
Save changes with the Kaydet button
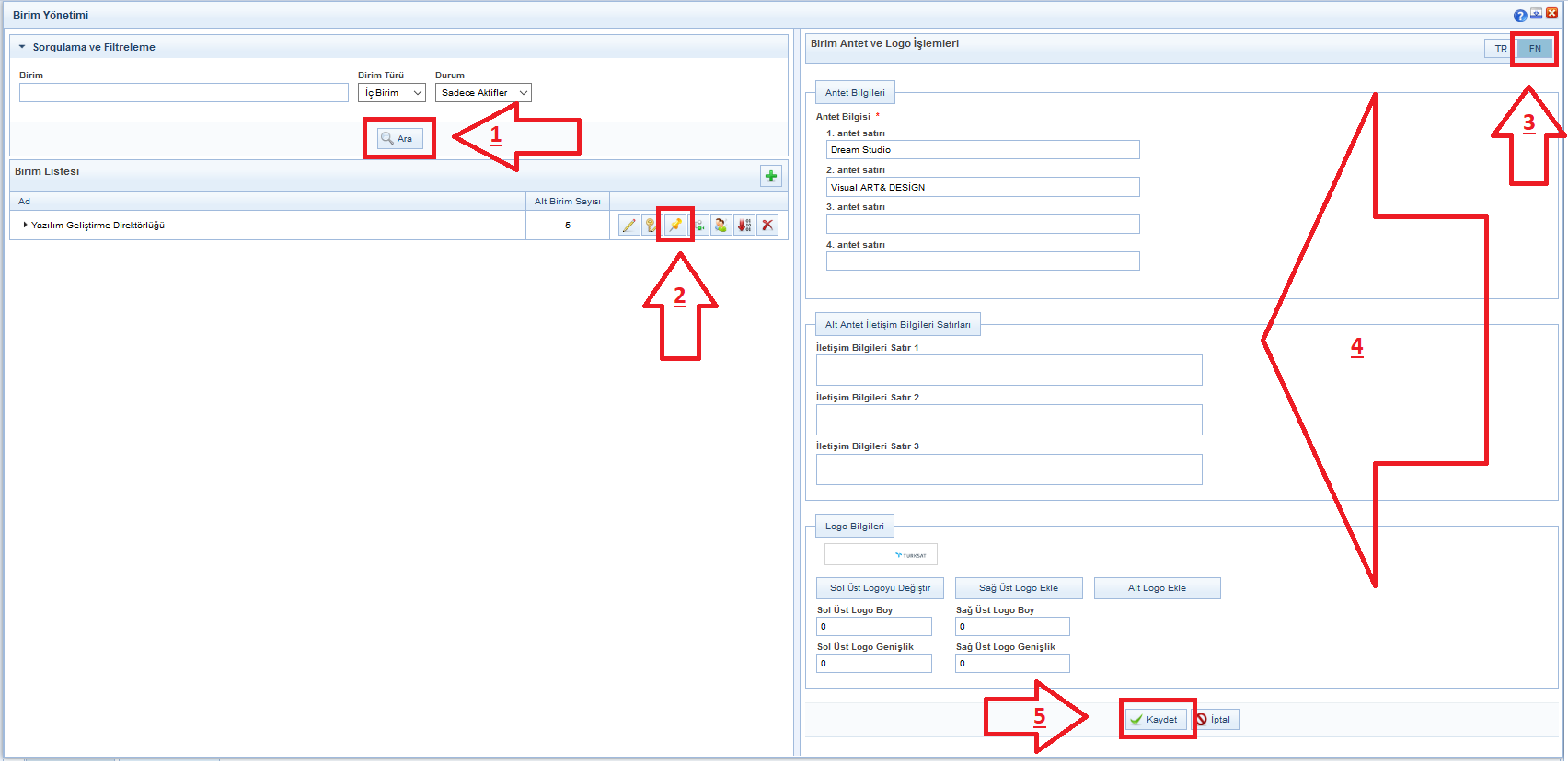(1156, 720)
